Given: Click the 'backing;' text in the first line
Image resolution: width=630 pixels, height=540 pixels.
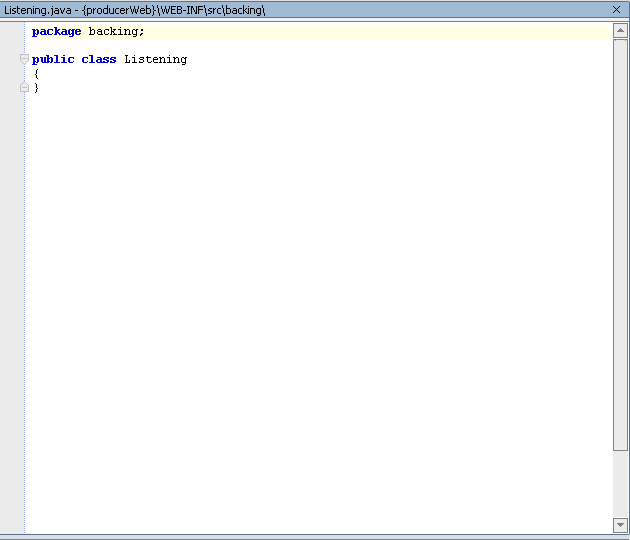Looking at the screenshot, I should (x=116, y=31).
